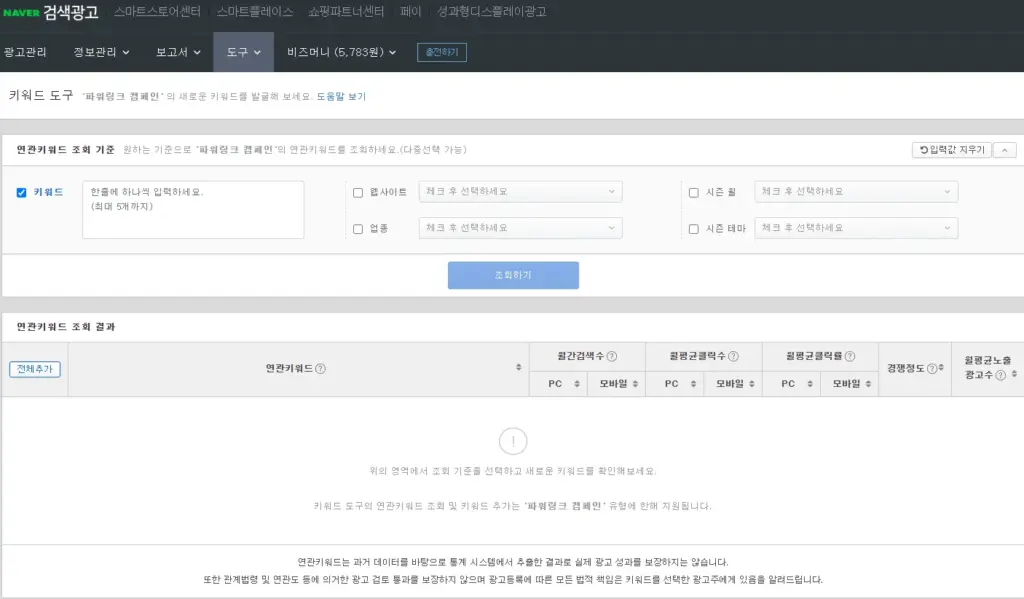Click the 충전하기 button
The height and width of the screenshot is (599, 1024).
[x=442, y=52]
